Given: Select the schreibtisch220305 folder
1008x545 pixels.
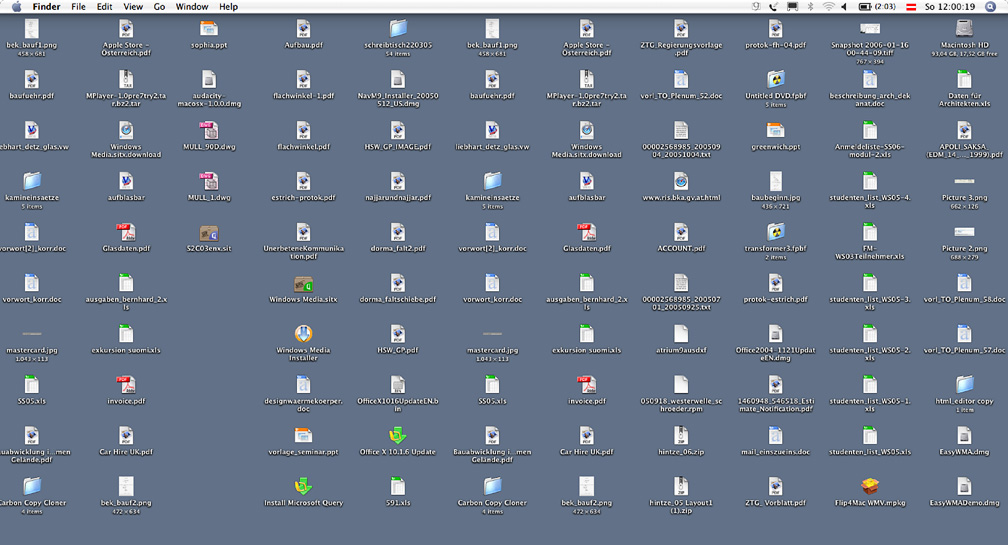Looking at the screenshot, I should tap(397, 28).
